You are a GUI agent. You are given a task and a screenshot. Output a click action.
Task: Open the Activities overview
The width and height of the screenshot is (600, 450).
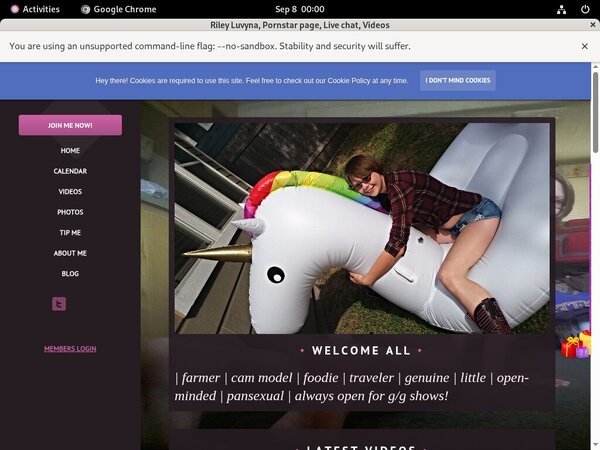[x=34, y=9]
